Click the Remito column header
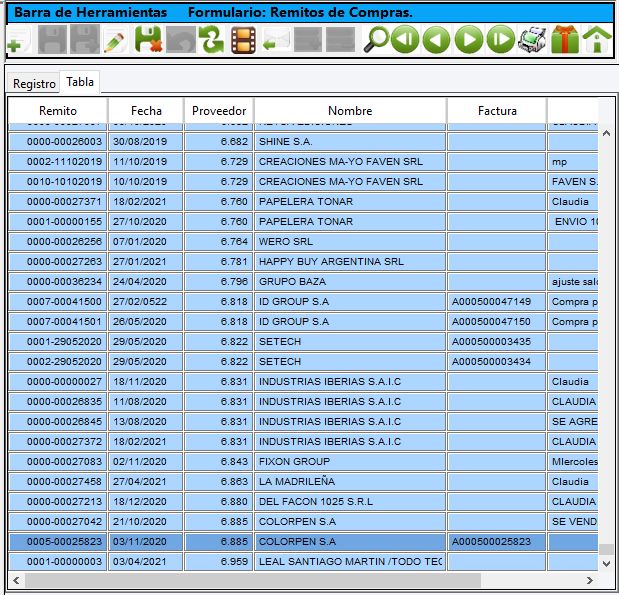Viewport: 619px width, 595px height. point(58,111)
